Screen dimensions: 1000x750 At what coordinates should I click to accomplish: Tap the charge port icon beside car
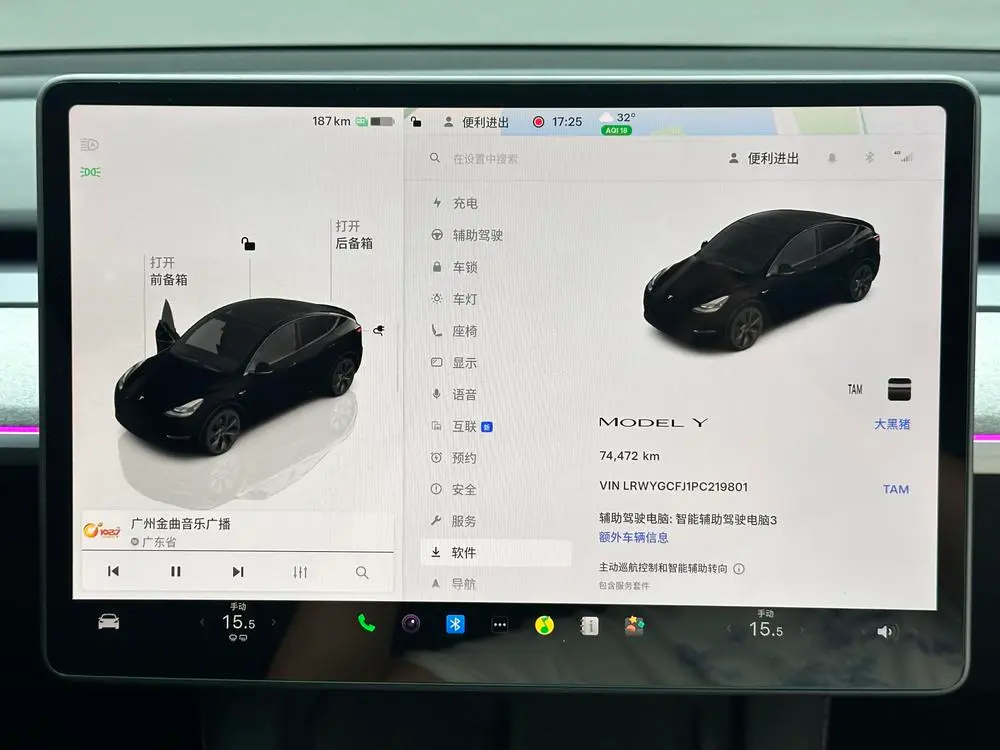pyautogui.click(x=379, y=330)
